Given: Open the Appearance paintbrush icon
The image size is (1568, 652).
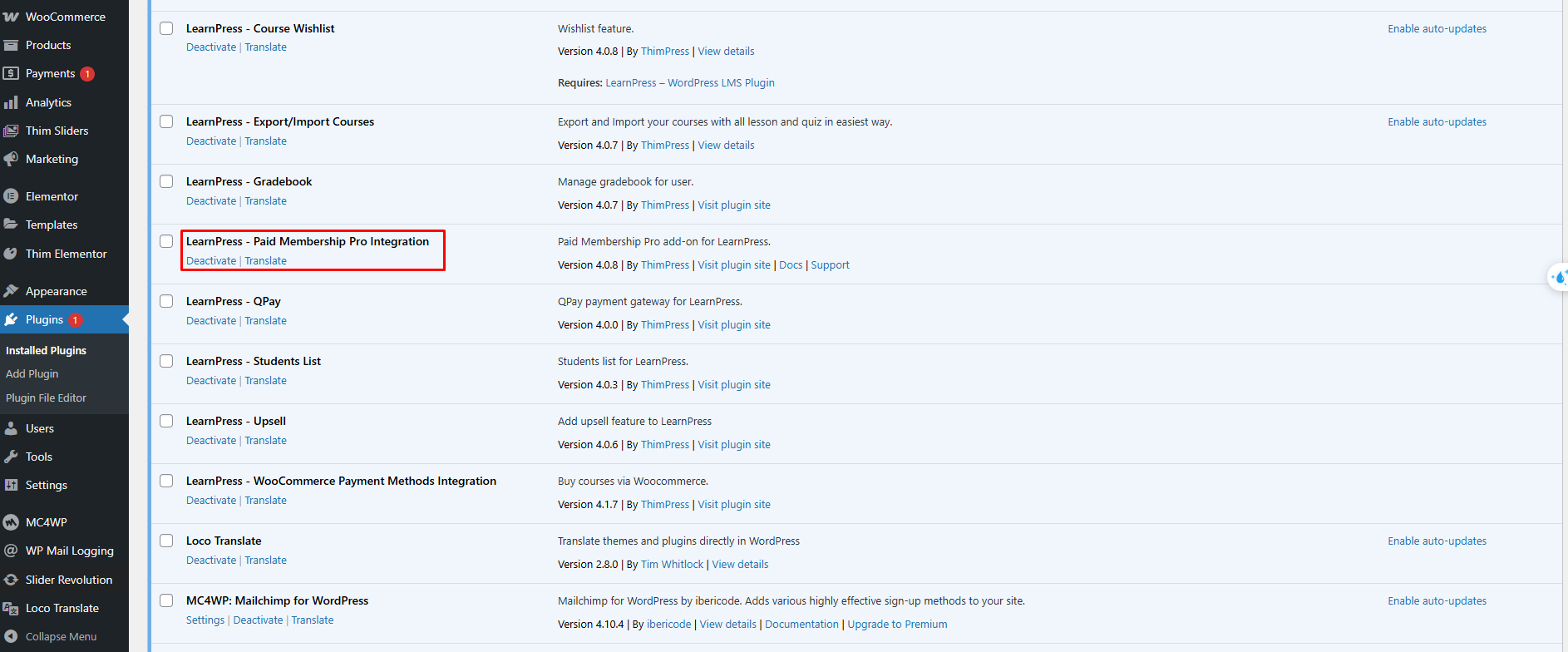Looking at the screenshot, I should coord(11,291).
